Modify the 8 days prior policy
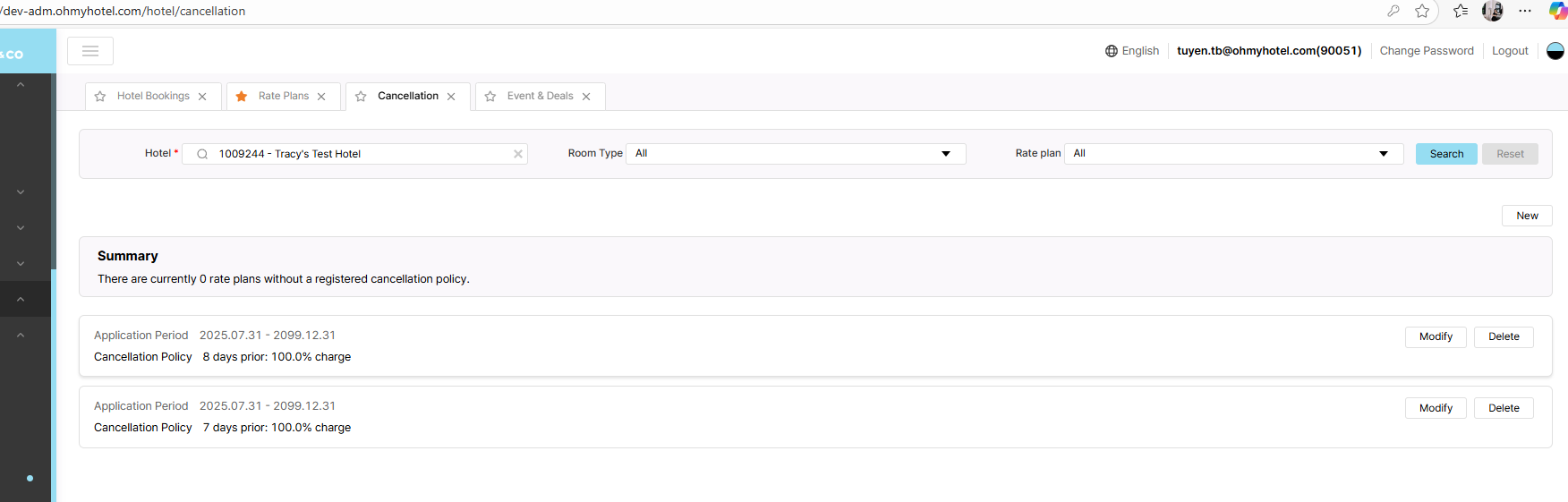This screenshot has height=502, width=1568. [1436, 337]
